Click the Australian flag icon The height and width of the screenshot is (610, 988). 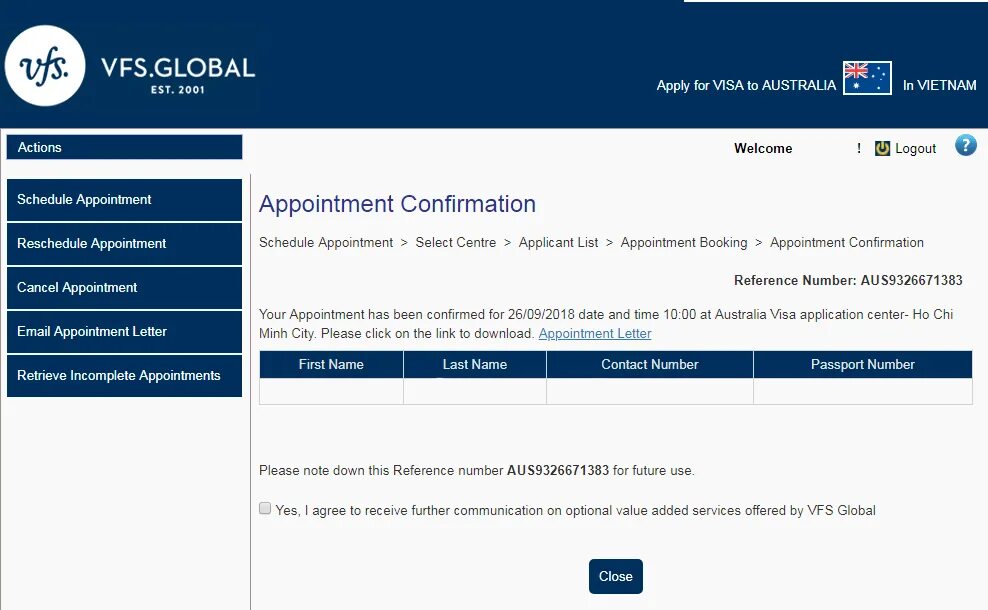pos(867,78)
